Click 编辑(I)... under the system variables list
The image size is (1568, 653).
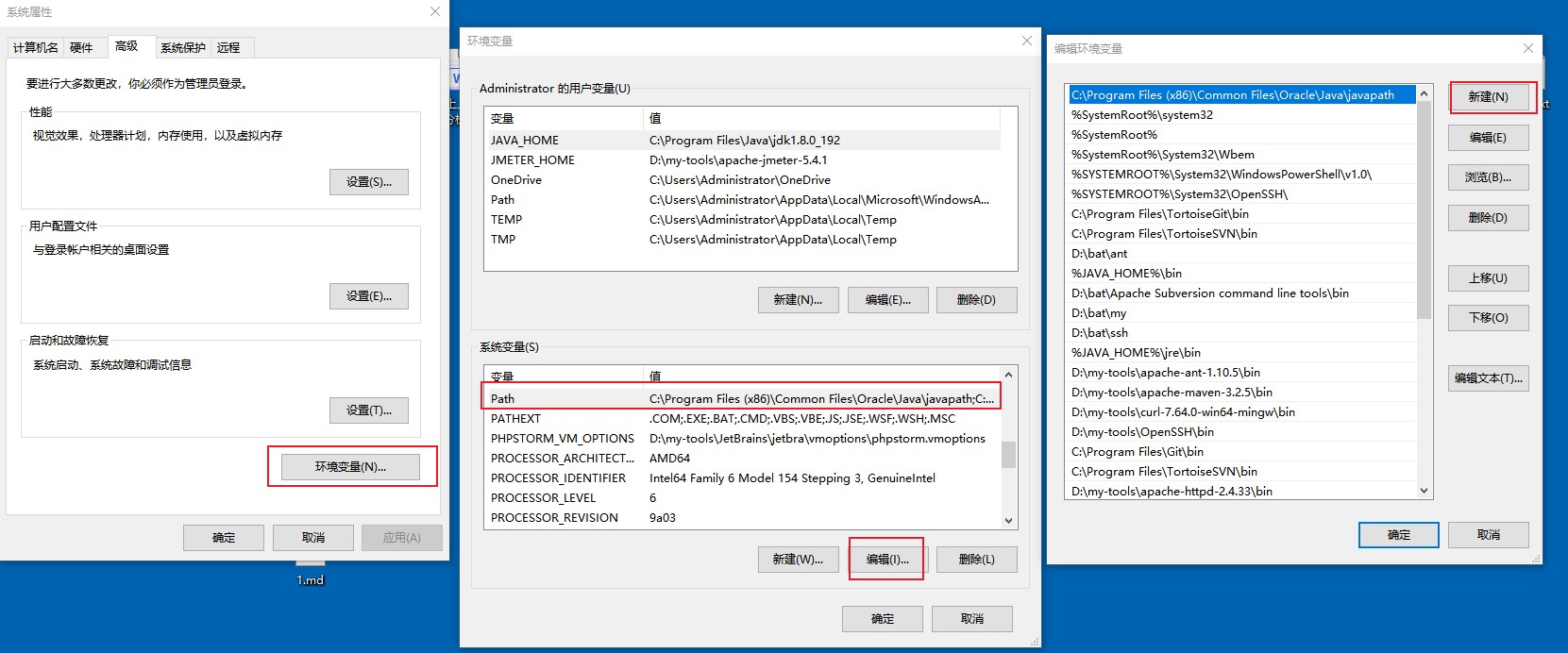(x=887, y=559)
